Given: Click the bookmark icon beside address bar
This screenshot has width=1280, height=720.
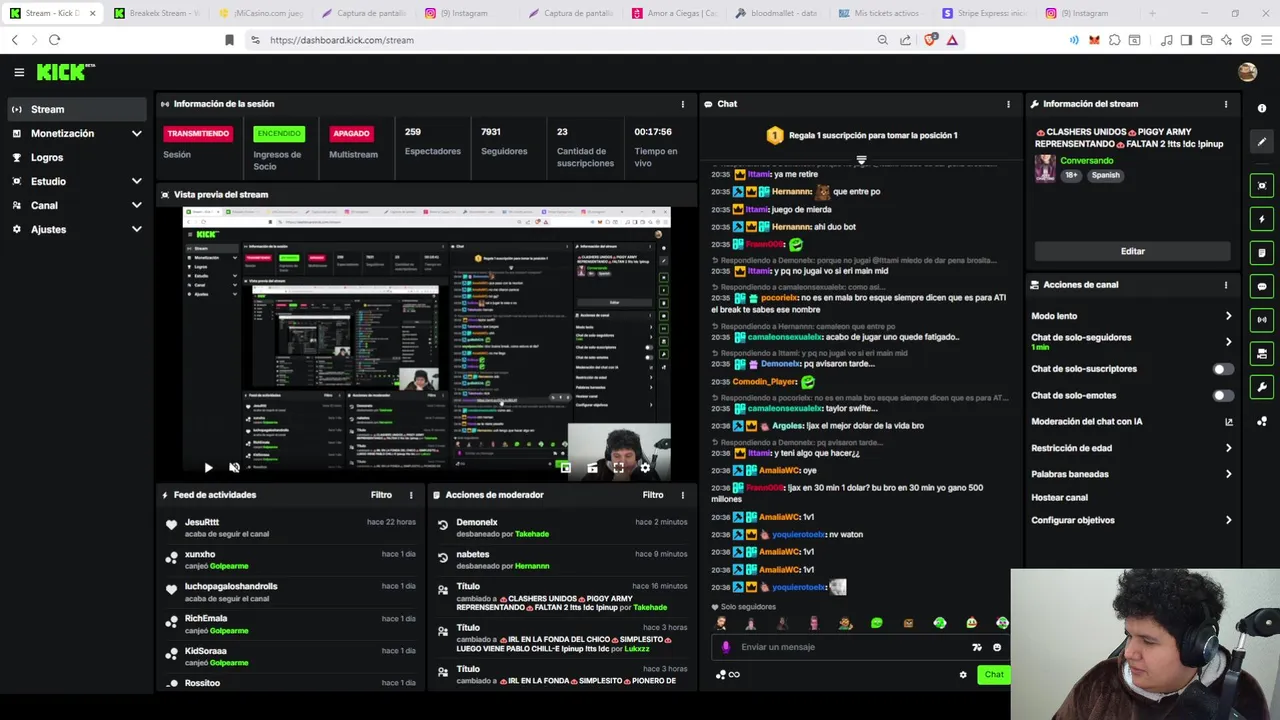Looking at the screenshot, I should coord(229,40).
